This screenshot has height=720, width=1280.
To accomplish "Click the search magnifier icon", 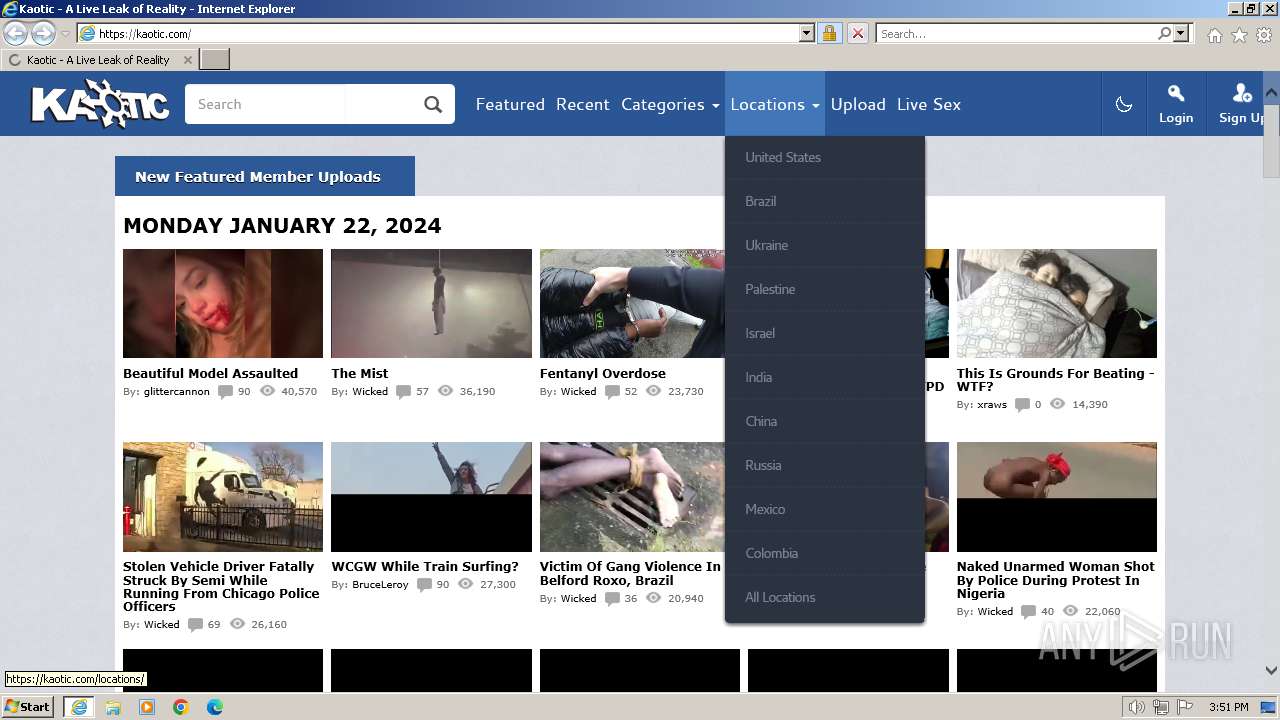I will click(433, 104).
